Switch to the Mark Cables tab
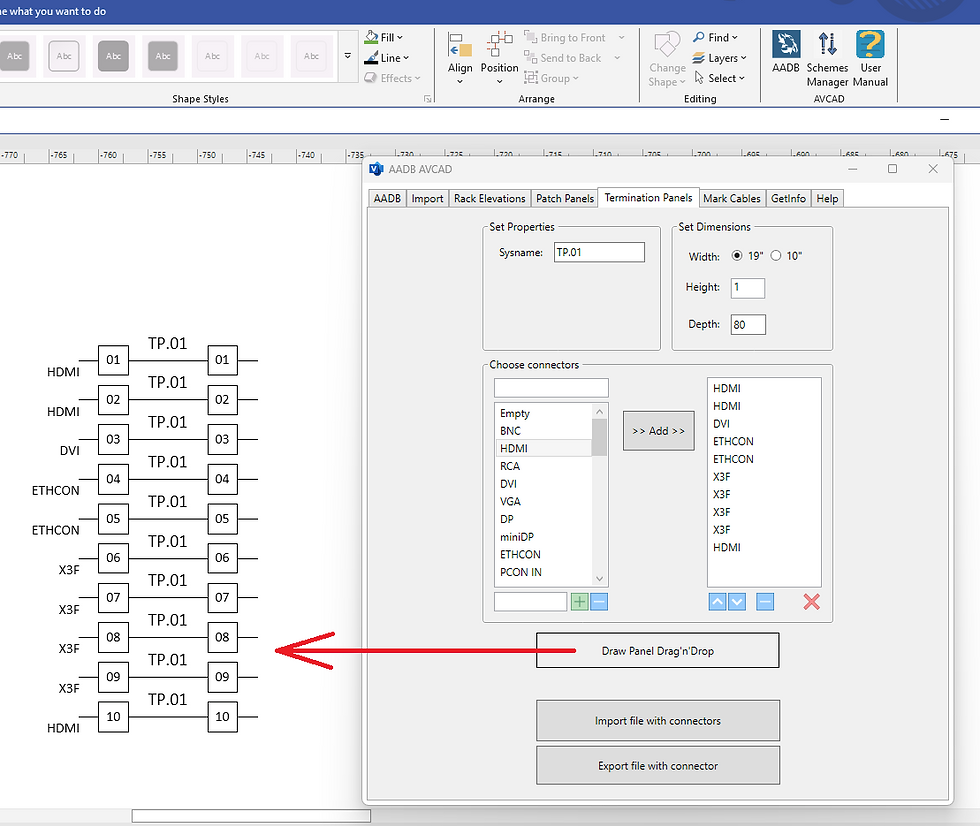The width and height of the screenshot is (980, 826). [731, 198]
